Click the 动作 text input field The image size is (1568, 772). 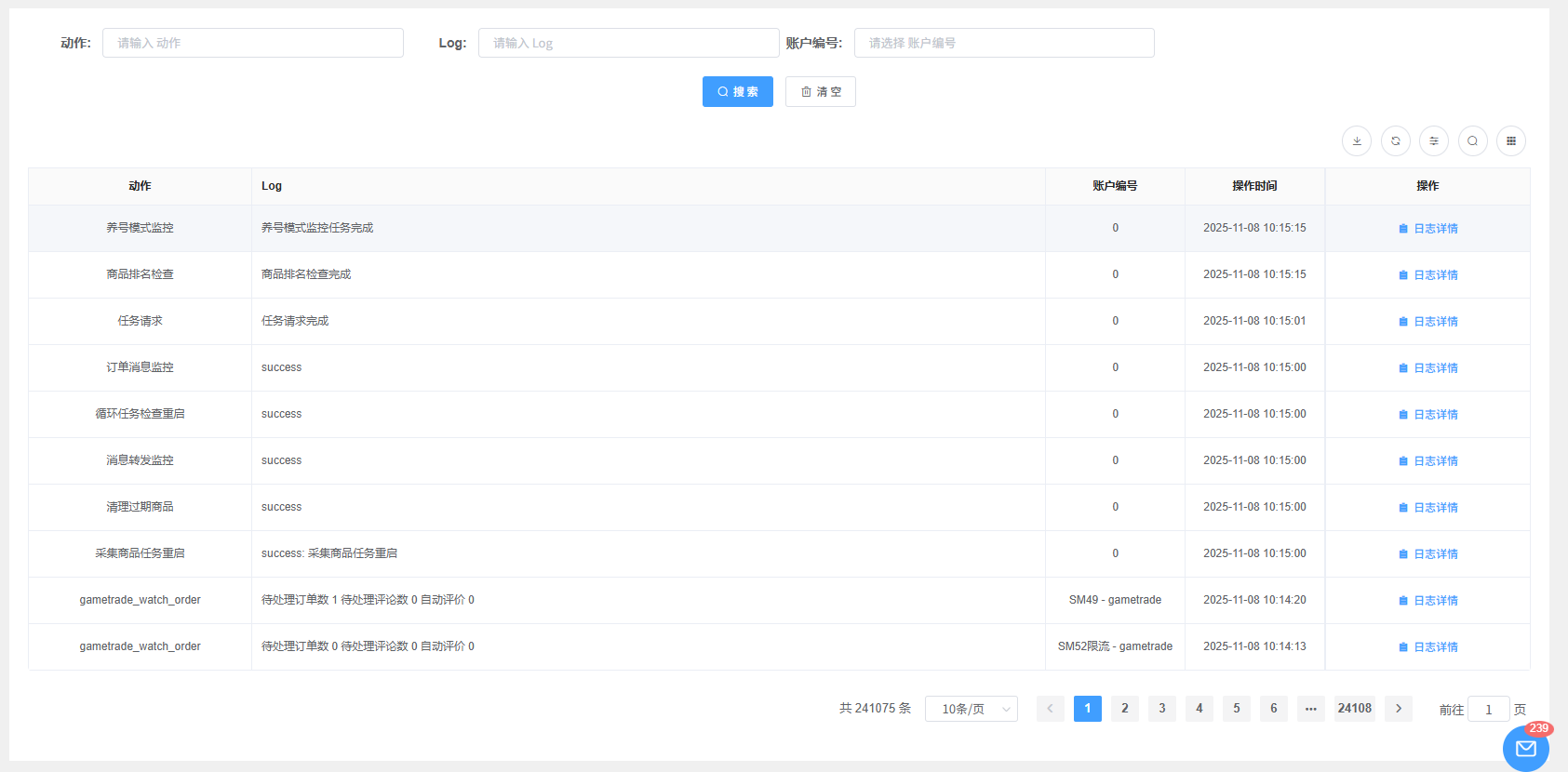pos(252,43)
